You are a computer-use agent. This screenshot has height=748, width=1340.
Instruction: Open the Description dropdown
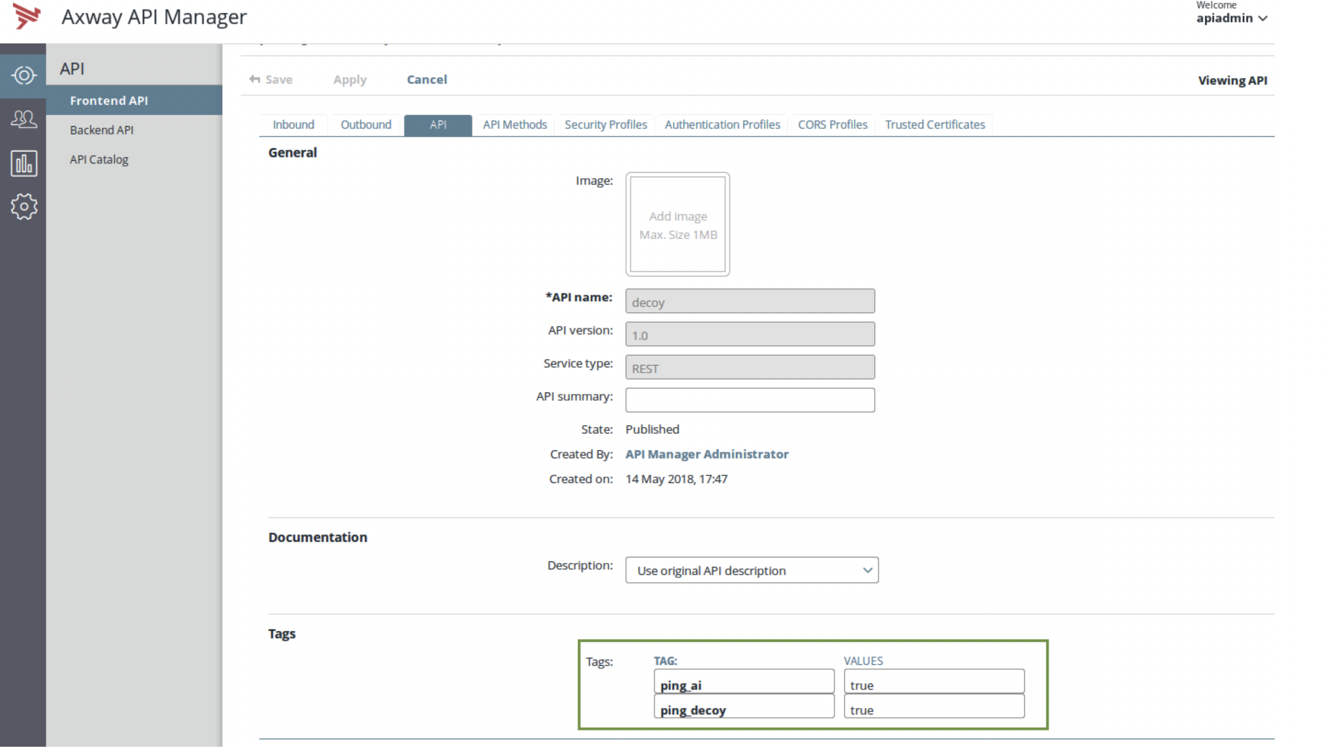point(752,570)
